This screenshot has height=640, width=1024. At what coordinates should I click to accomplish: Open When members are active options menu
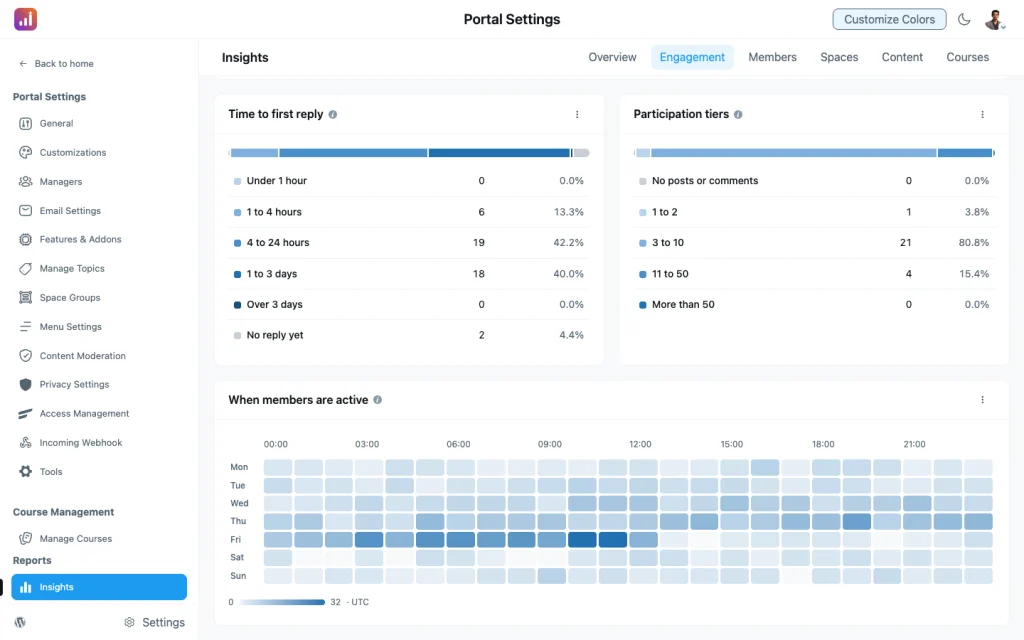coord(982,400)
